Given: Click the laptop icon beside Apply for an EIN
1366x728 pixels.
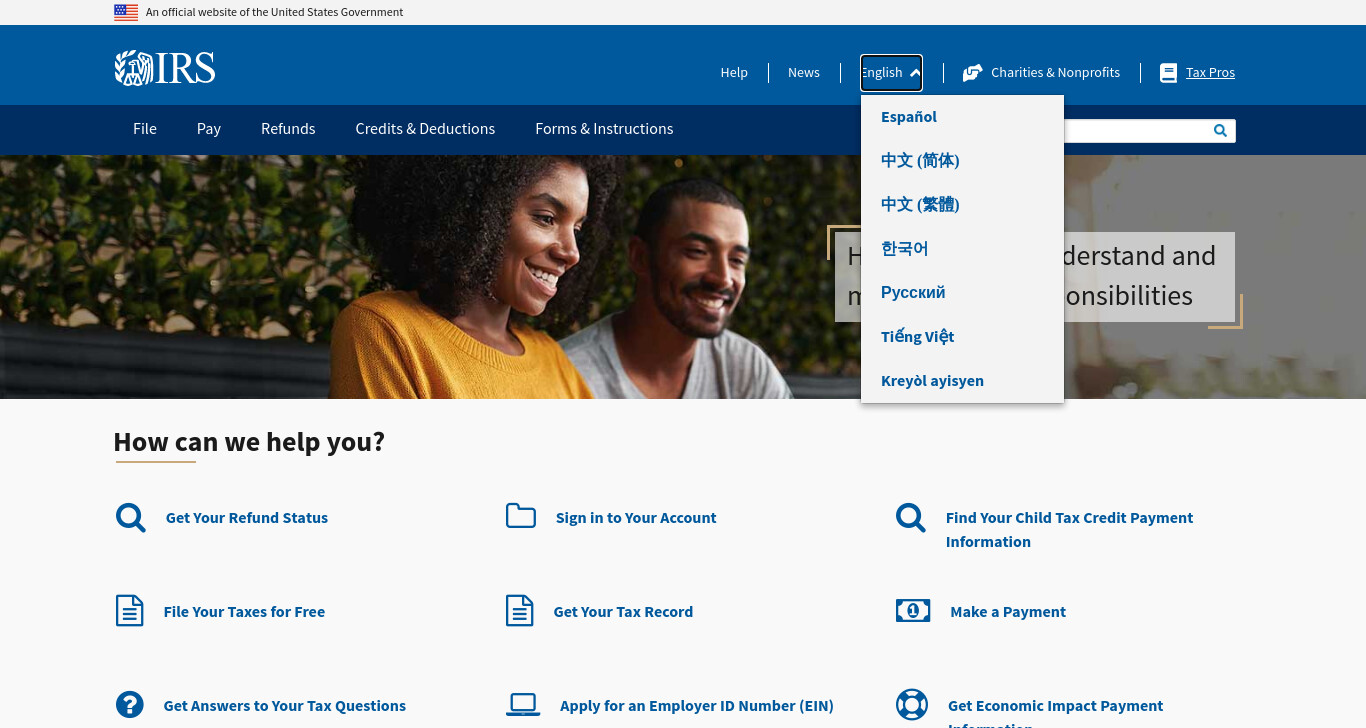Looking at the screenshot, I should click(x=523, y=704).
